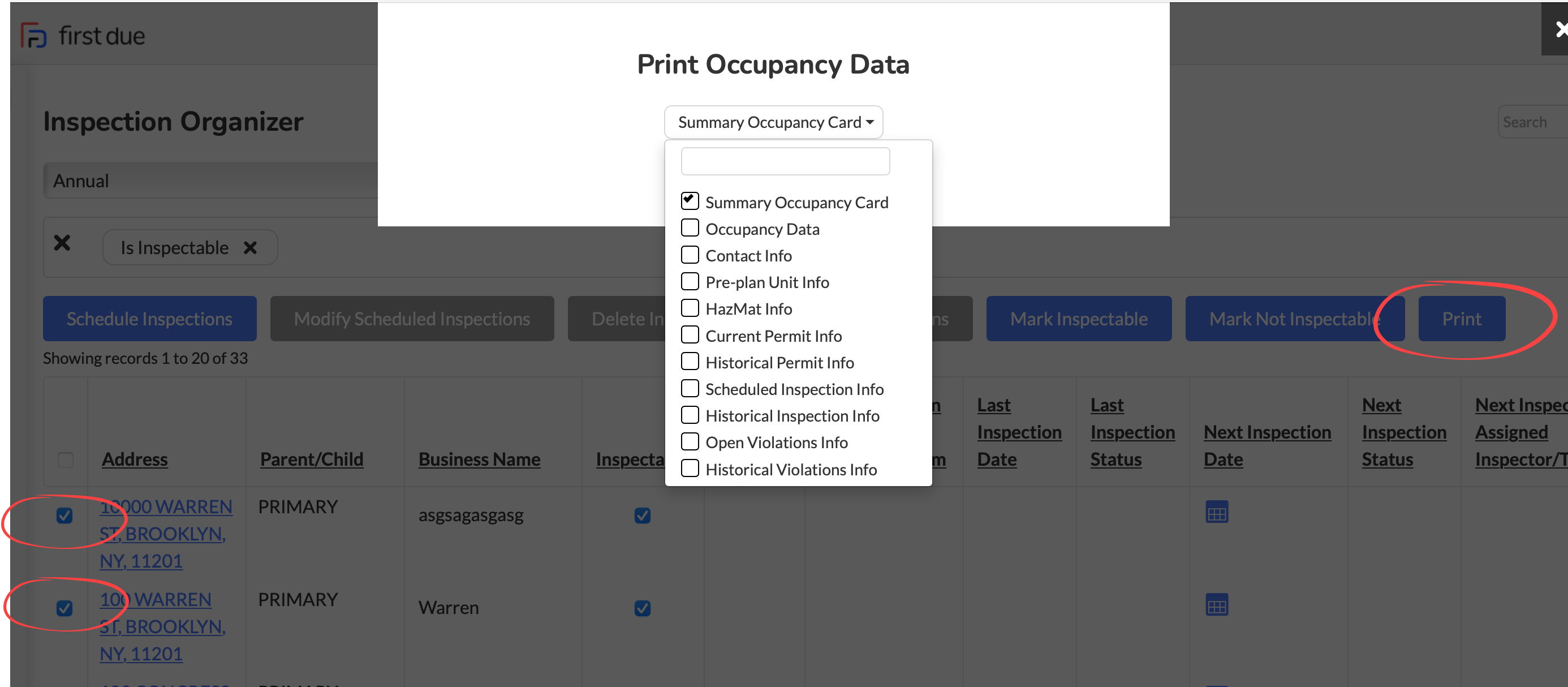This screenshot has height=687, width=1568.
Task: Collapse the Summary Occupancy Card dropdown
Action: click(773, 122)
